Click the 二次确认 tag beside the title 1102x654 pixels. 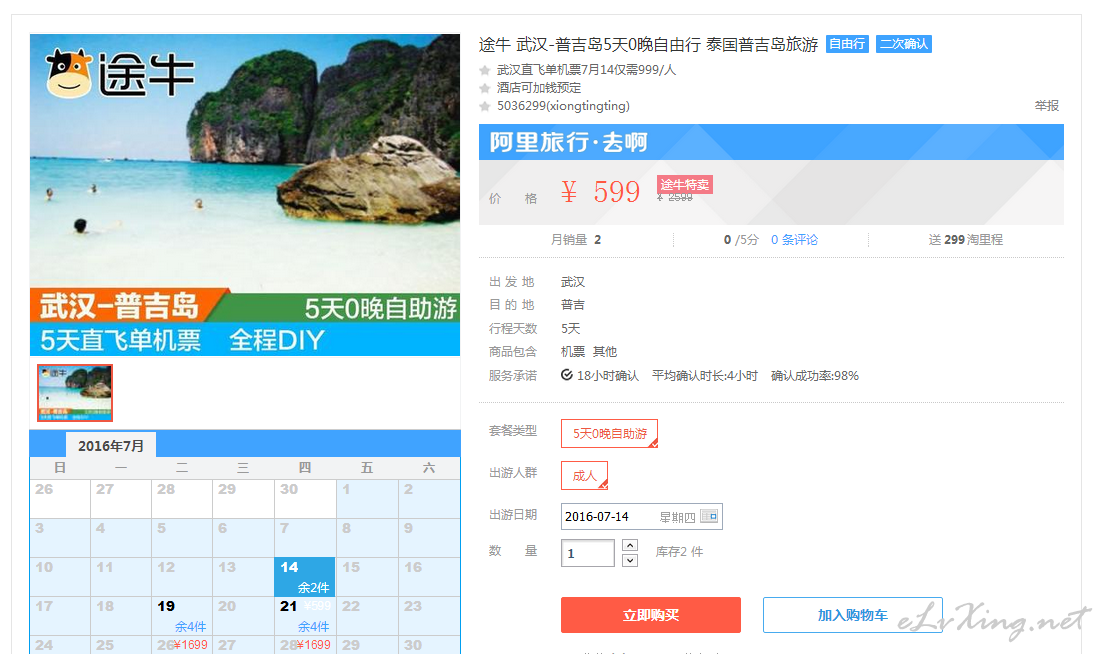pos(904,44)
